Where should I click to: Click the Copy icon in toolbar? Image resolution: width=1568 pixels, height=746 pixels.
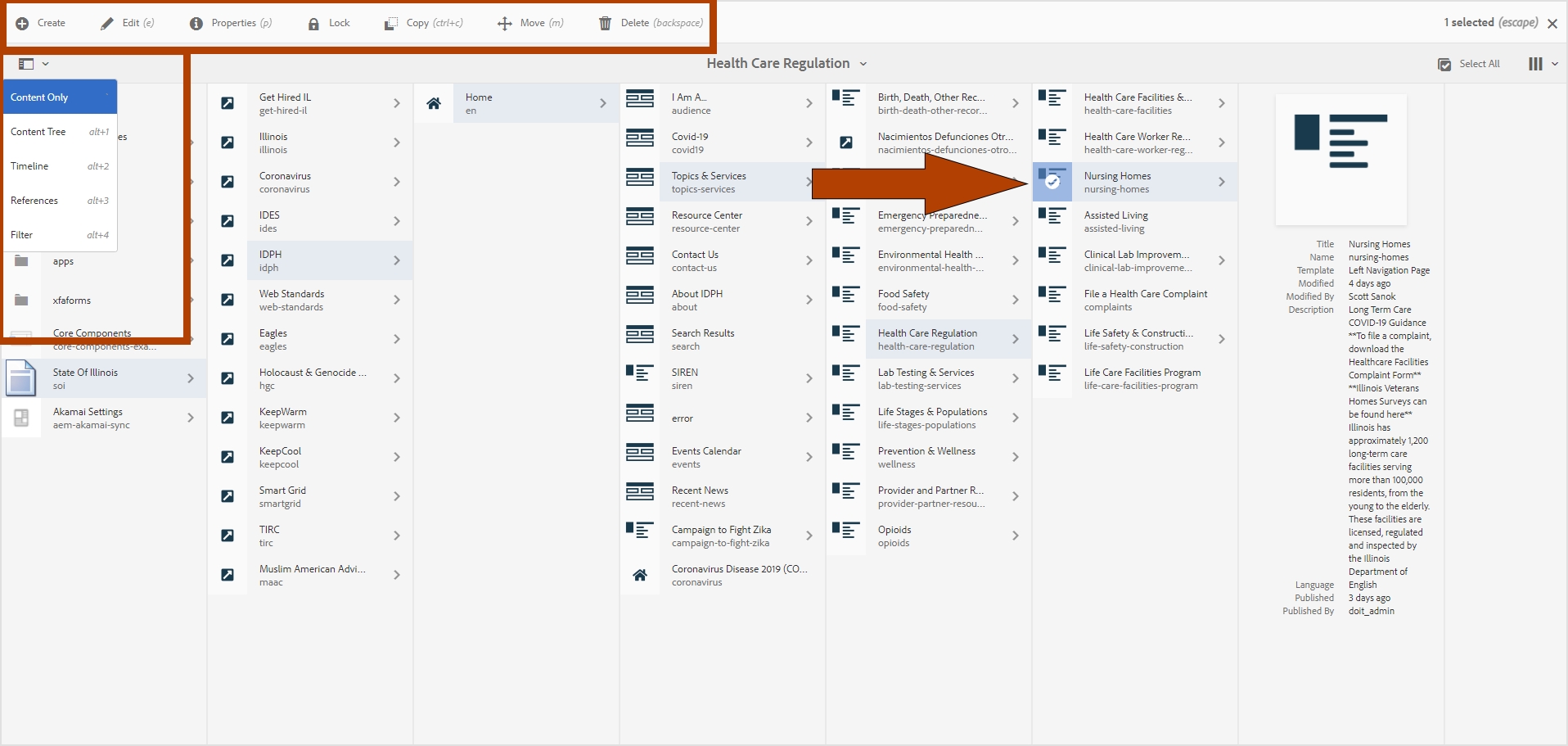[391, 23]
